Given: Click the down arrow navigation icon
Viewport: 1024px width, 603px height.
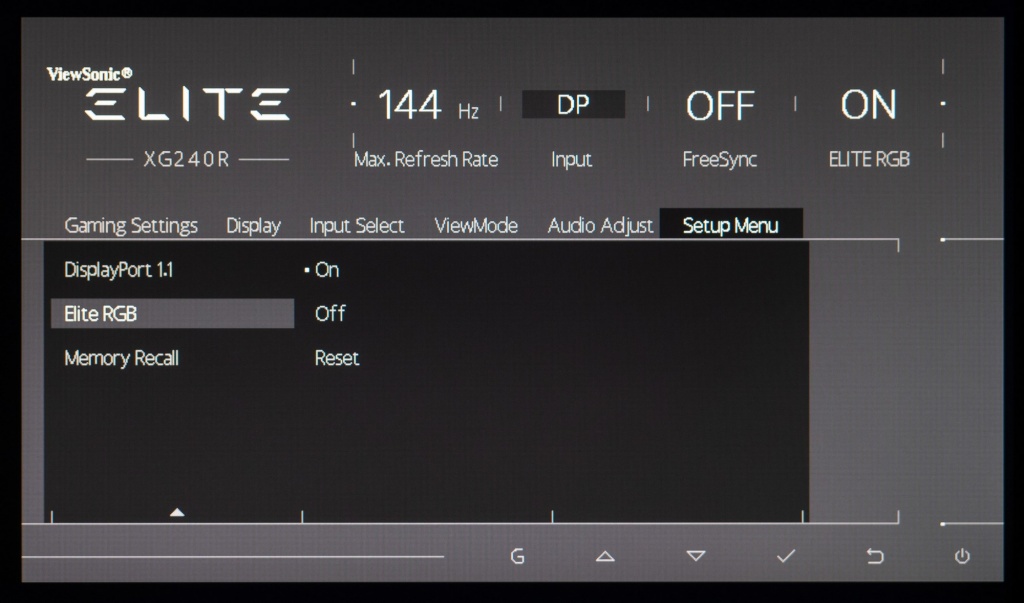Looking at the screenshot, I should coord(696,556).
